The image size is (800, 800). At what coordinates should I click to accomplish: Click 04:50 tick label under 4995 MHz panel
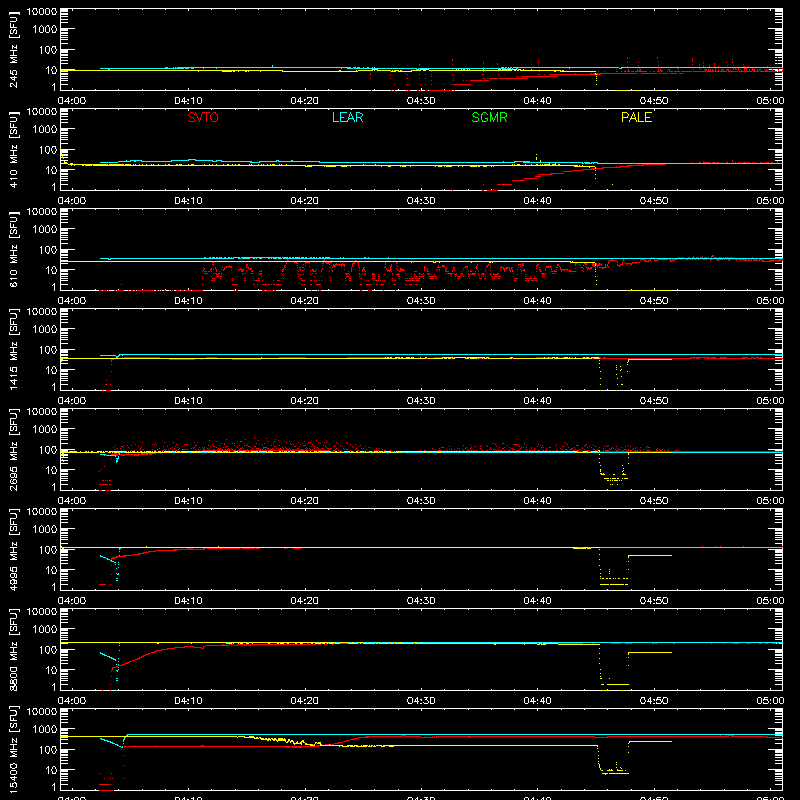click(x=654, y=601)
